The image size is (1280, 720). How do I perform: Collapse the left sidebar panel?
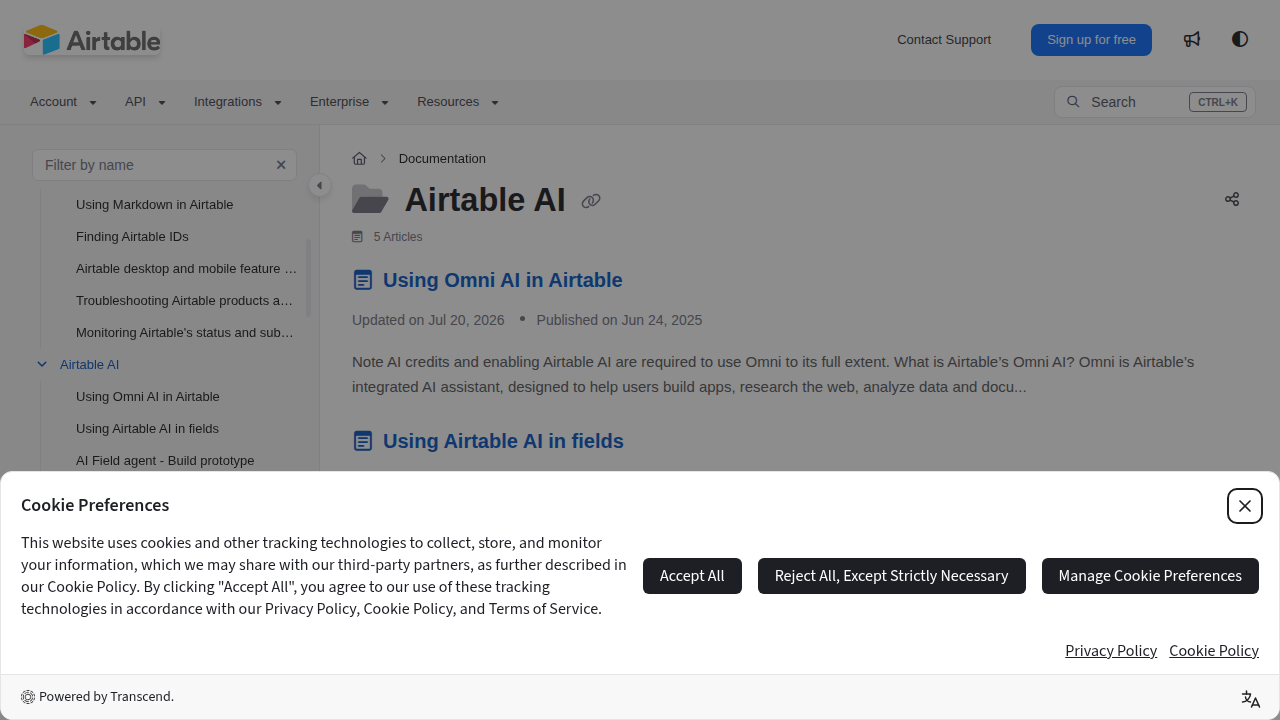point(319,185)
